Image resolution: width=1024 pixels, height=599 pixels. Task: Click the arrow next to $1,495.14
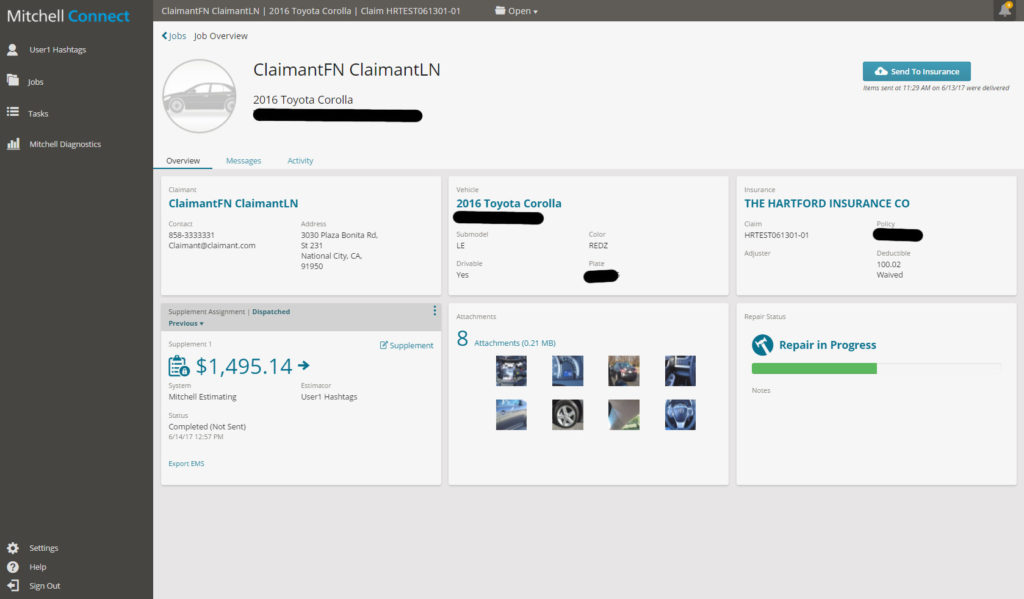click(x=304, y=365)
